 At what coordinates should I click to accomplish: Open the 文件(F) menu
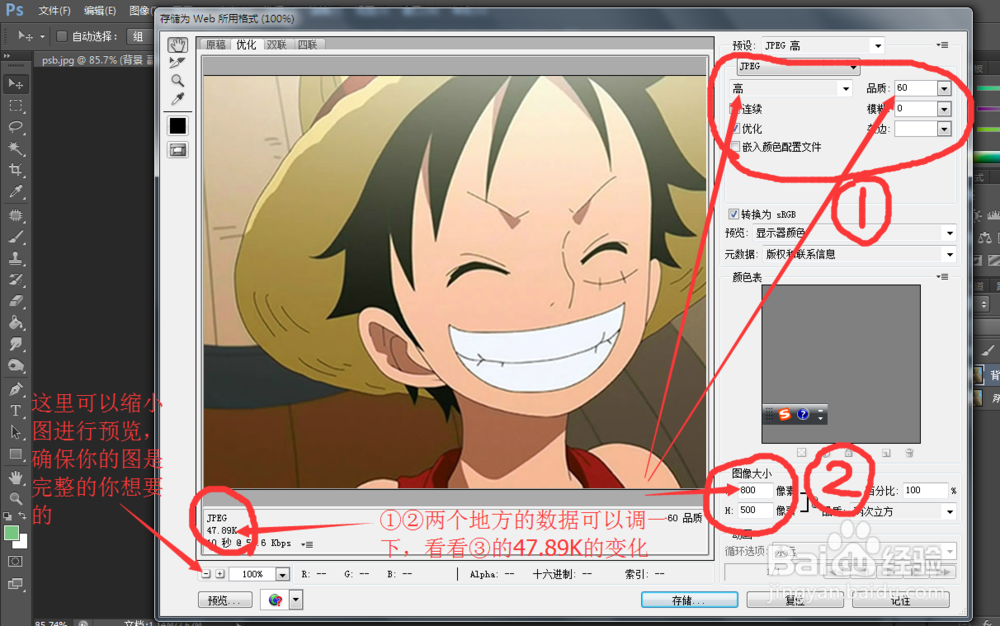(54, 11)
